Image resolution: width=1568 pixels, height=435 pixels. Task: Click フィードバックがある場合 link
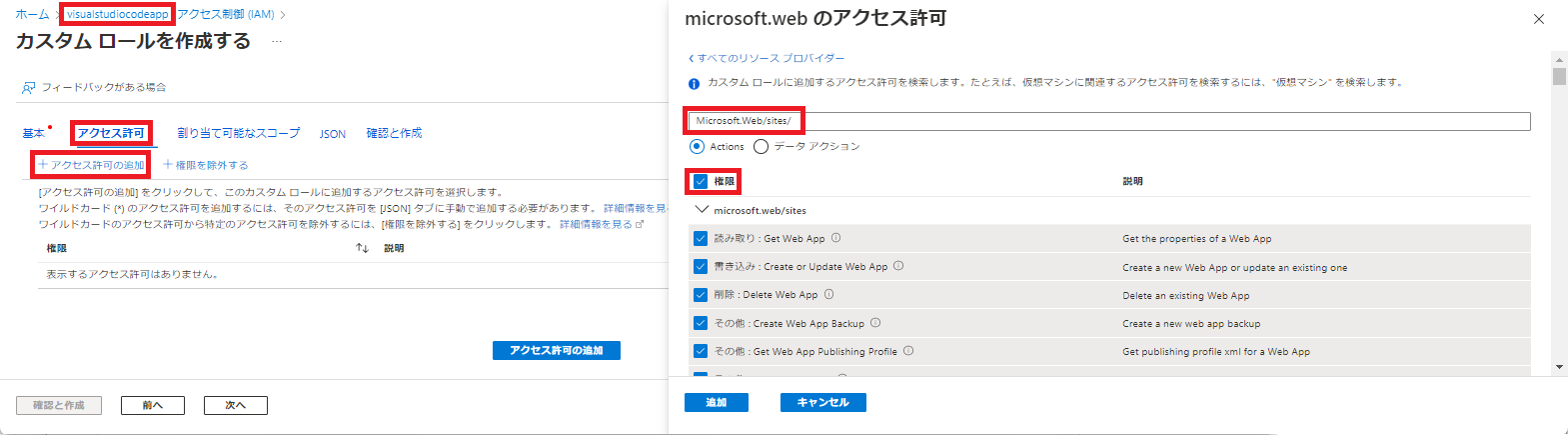[x=104, y=88]
